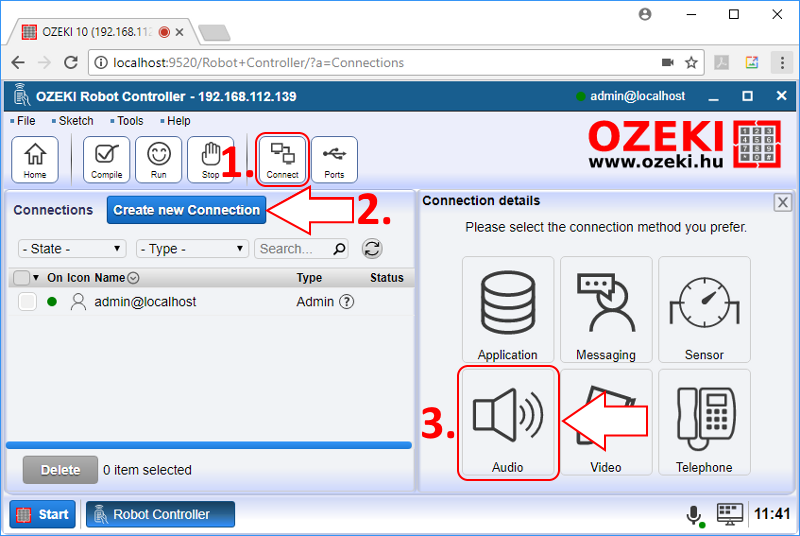This screenshot has width=800, height=536.
Task: Click the Status column header
Action: [387, 278]
